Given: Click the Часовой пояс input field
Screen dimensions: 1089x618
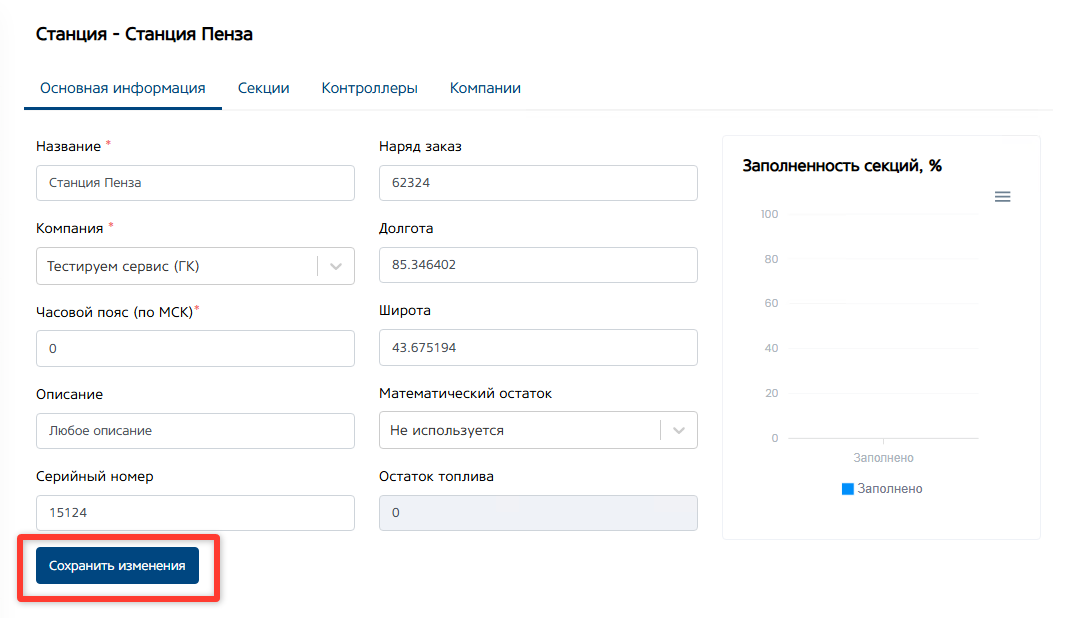Looking at the screenshot, I should (195, 348).
